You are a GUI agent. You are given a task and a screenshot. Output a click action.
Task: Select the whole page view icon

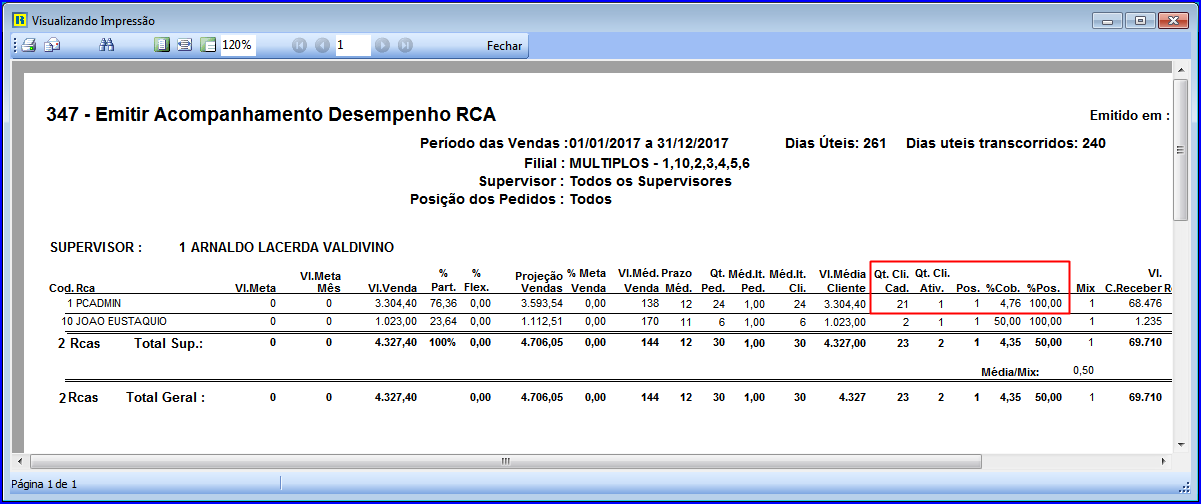coord(162,45)
